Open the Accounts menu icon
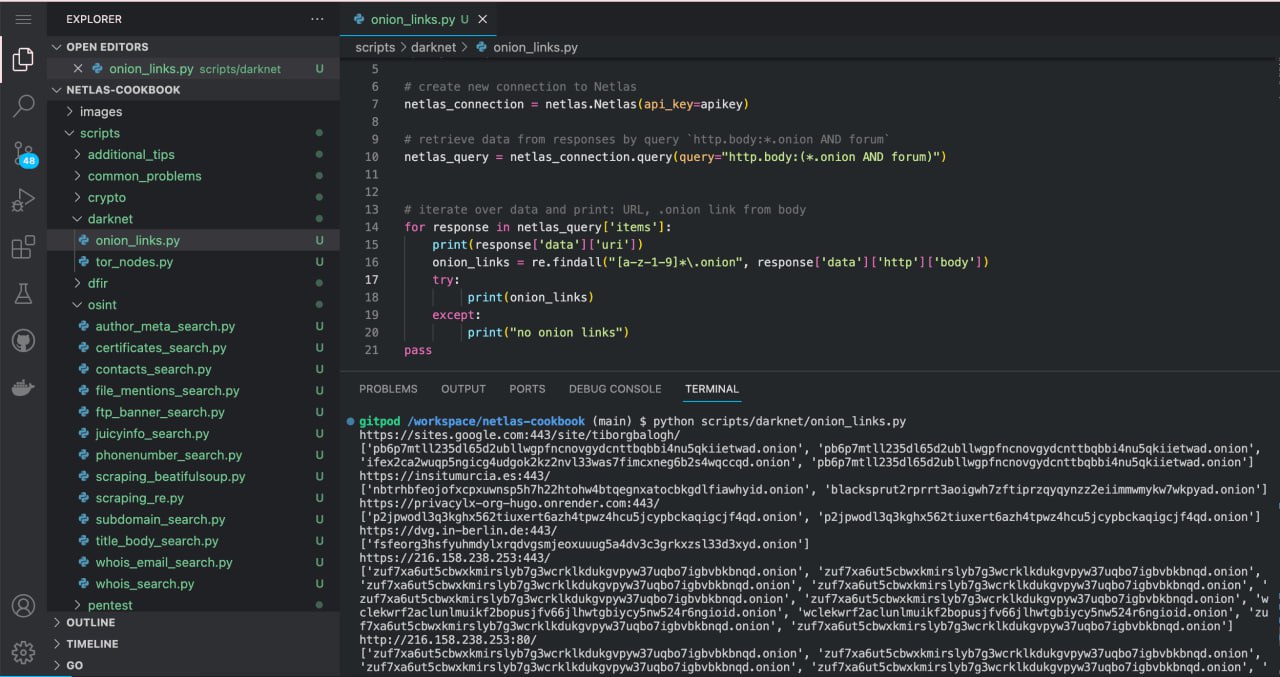The image size is (1280, 677). pyautogui.click(x=23, y=605)
